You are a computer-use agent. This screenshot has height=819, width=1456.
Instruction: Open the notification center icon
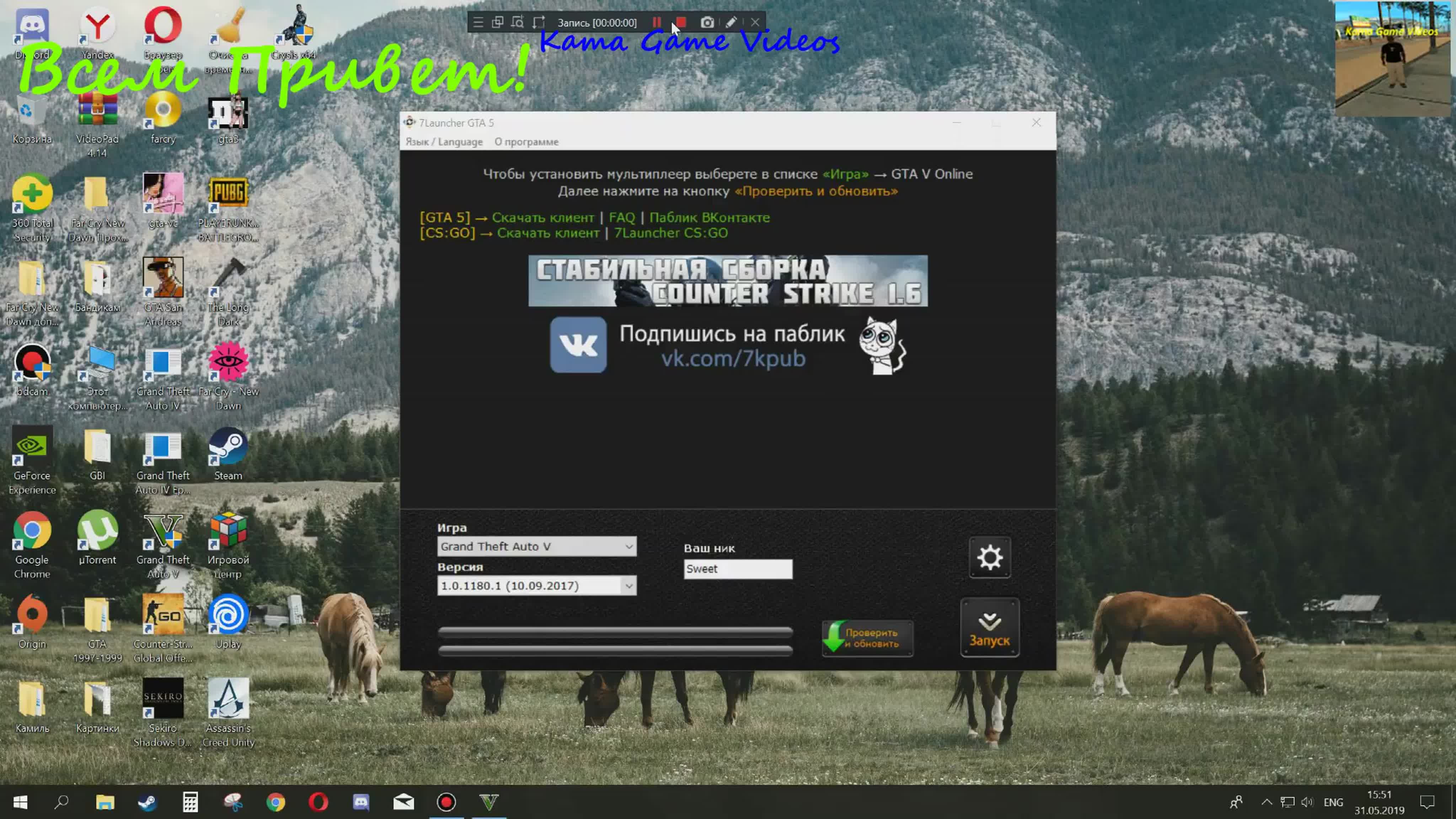tap(1427, 802)
